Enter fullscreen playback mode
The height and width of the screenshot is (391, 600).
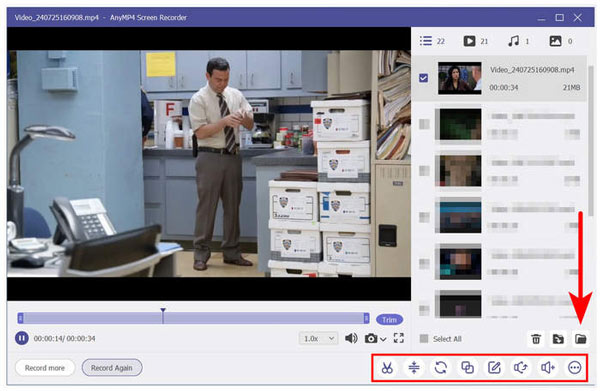[x=399, y=338]
